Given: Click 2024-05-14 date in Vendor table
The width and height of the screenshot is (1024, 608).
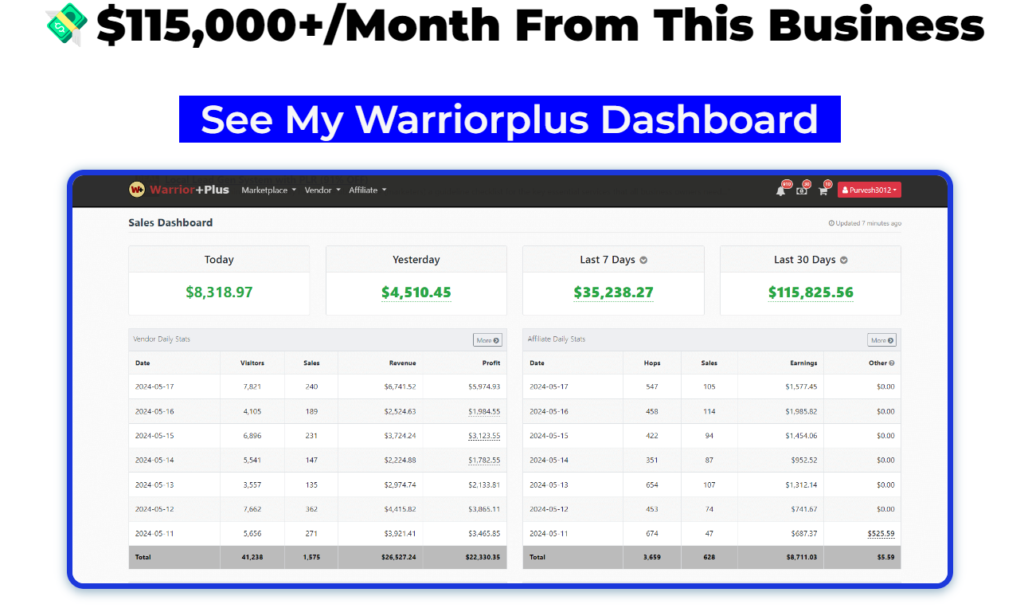Looking at the screenshot, I should [x=155, y=460].
